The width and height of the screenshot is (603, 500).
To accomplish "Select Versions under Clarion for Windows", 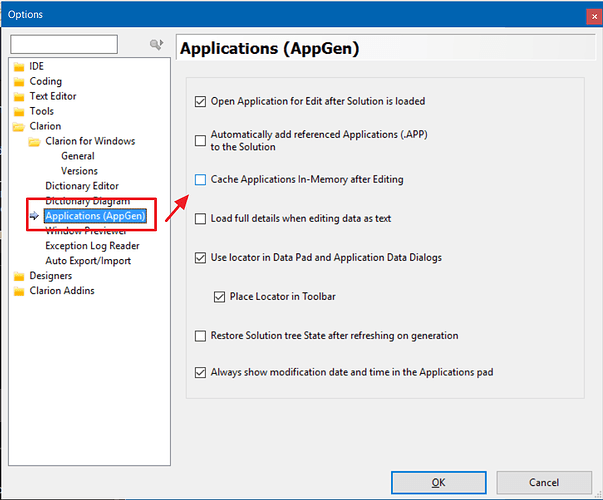I will tap(79, 171).
